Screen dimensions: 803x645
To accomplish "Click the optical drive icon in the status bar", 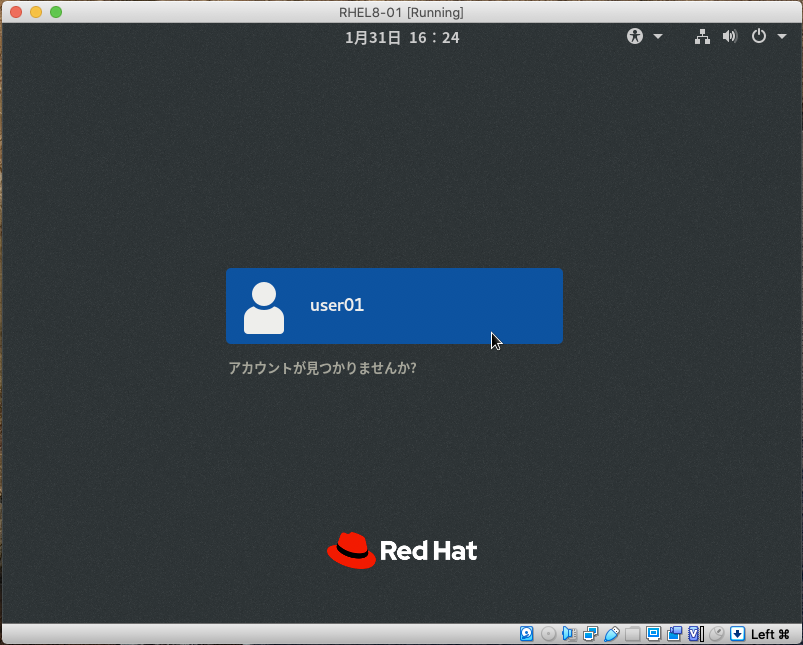I will coord(547,634).
